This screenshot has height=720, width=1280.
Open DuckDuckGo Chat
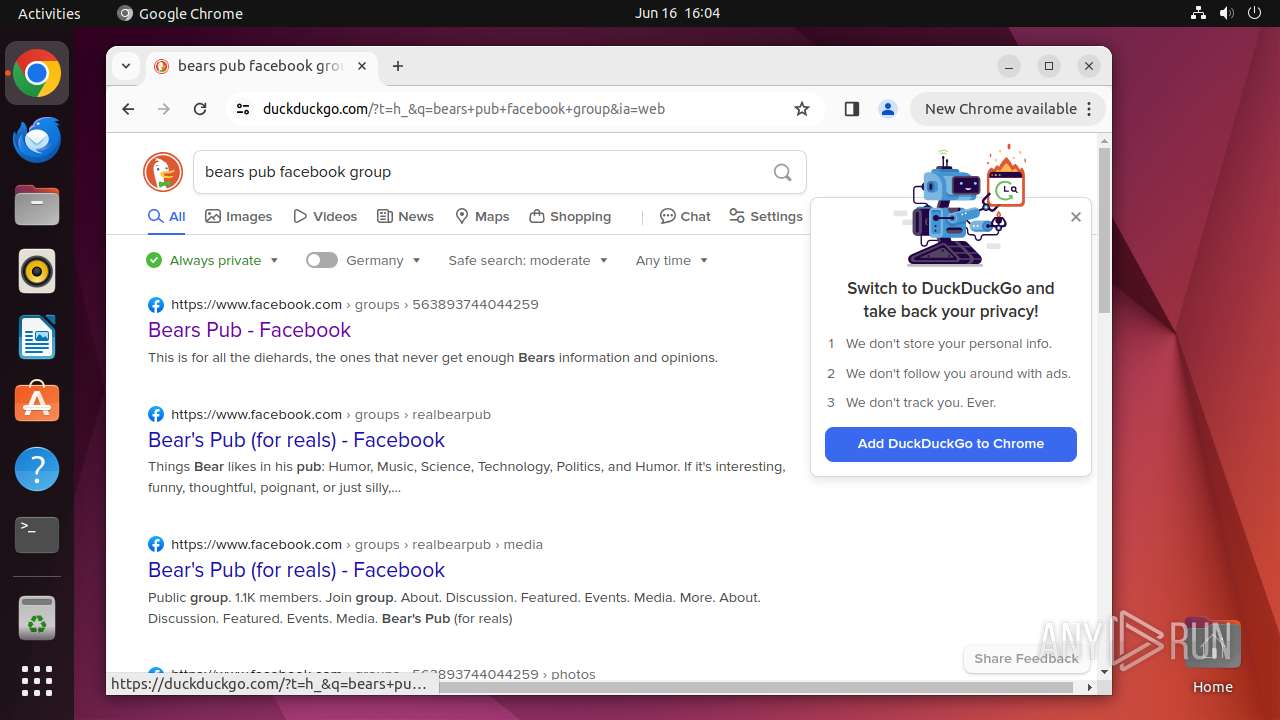685,216
